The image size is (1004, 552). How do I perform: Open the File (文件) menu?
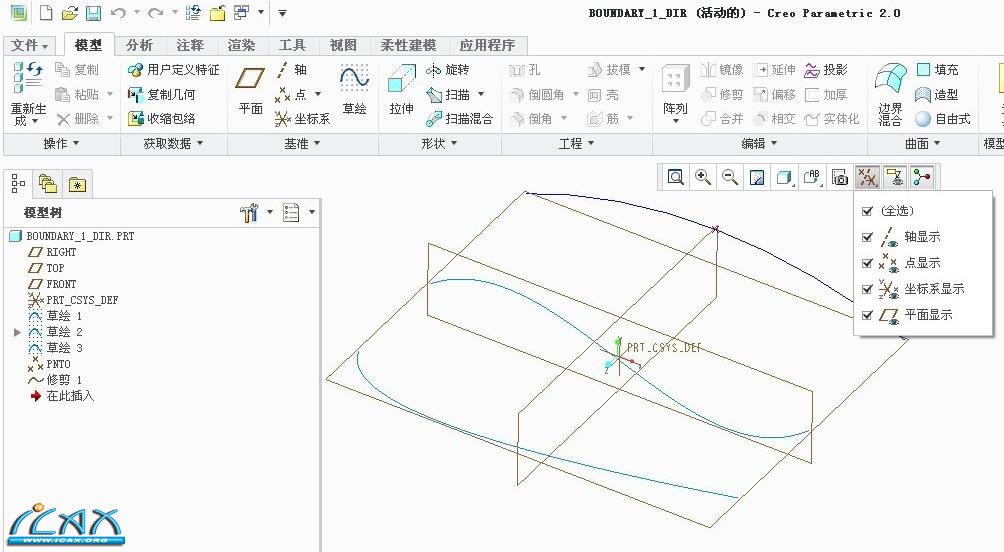pyautogui.click(x=30, y=45)
